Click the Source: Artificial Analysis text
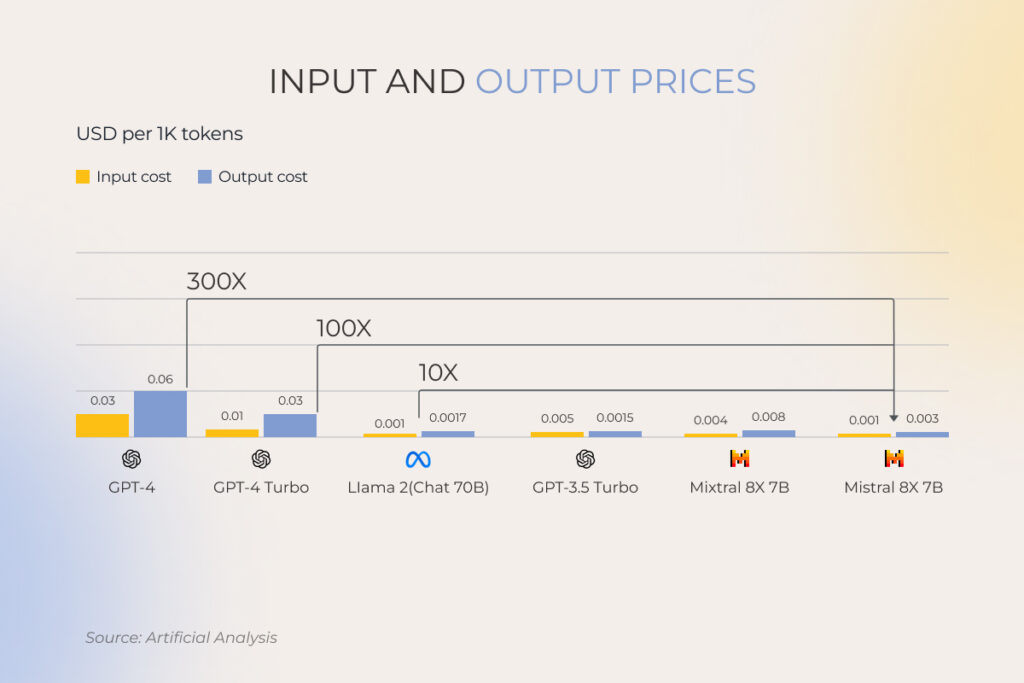Screen dimensions: 1024x683 tap(181, 637)
